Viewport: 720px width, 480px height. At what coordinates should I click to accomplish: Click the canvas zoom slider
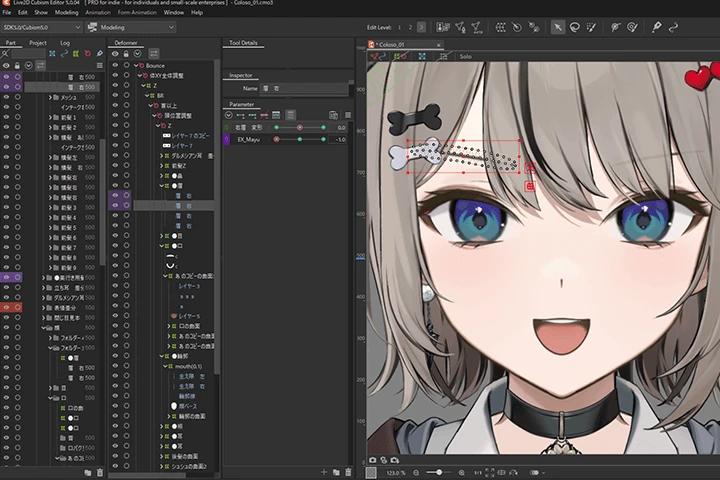438,472
